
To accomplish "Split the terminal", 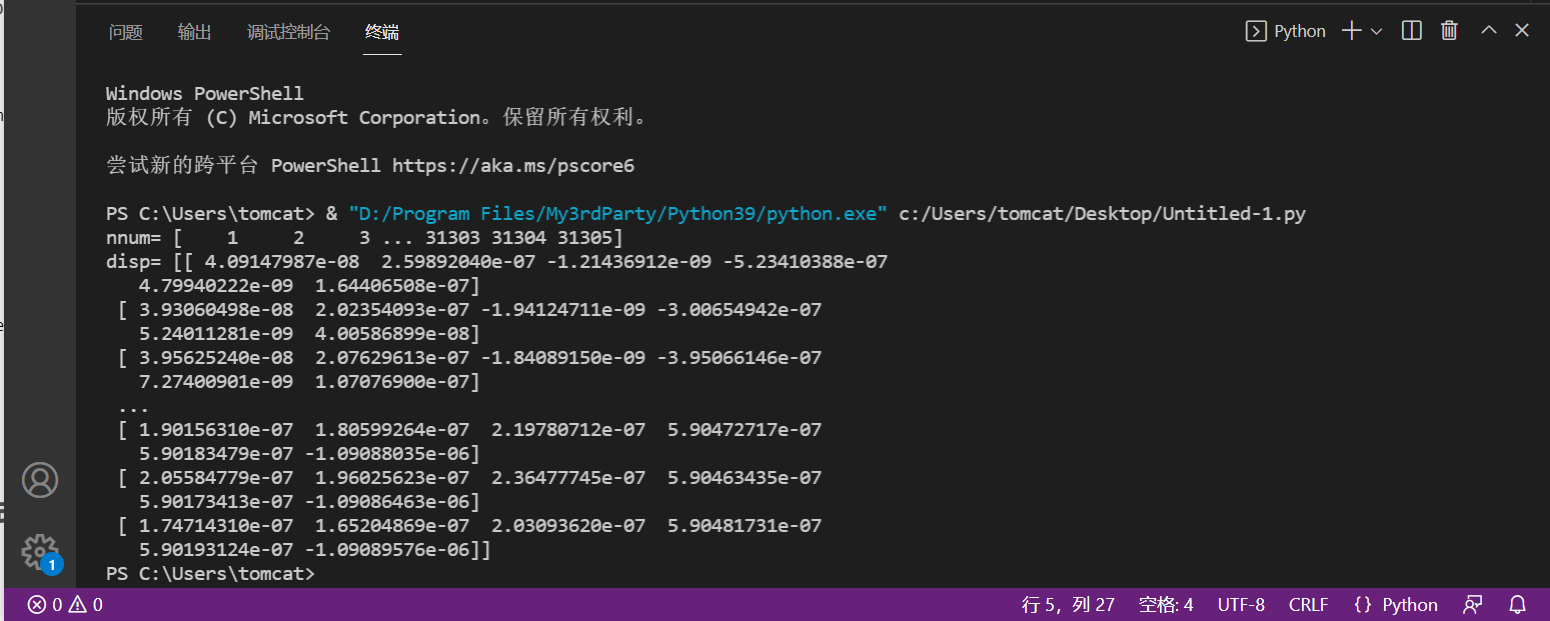I will click(x=1411, y=30).
